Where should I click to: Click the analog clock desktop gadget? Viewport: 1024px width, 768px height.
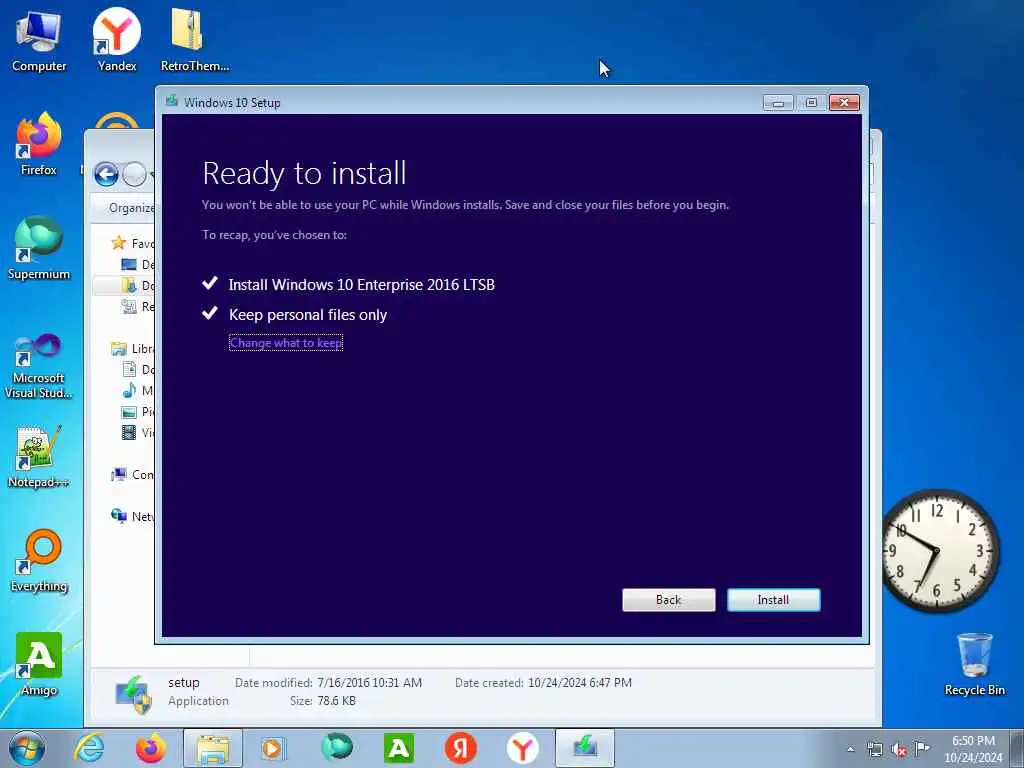click(x=938, y=550)
